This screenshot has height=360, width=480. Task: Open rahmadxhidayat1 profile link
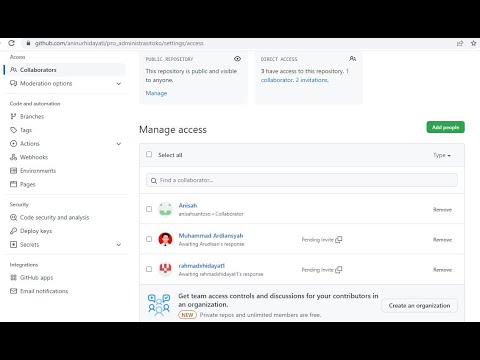coord(202,265)
